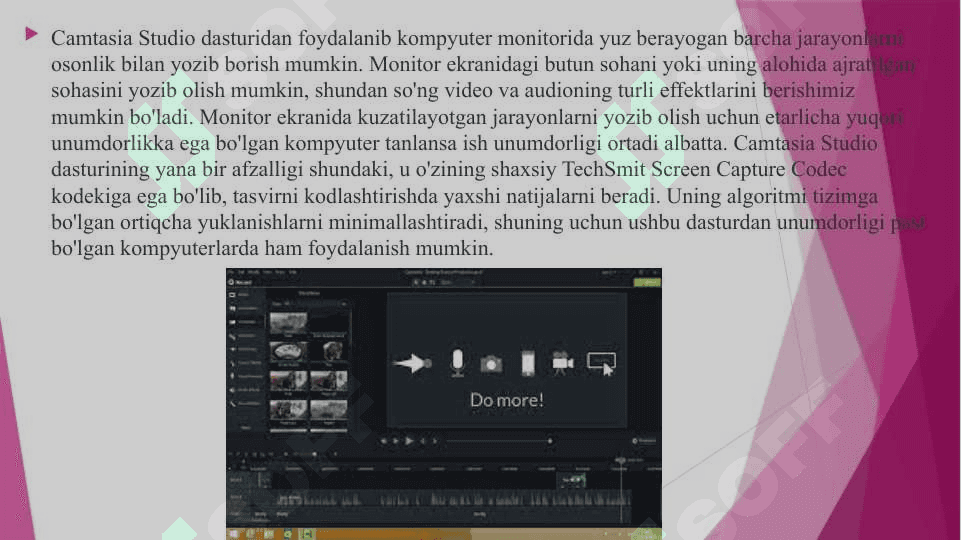Open the File menu in Camtasia
The width and height of the screenshot is (961, 540).
pos(230,272)
